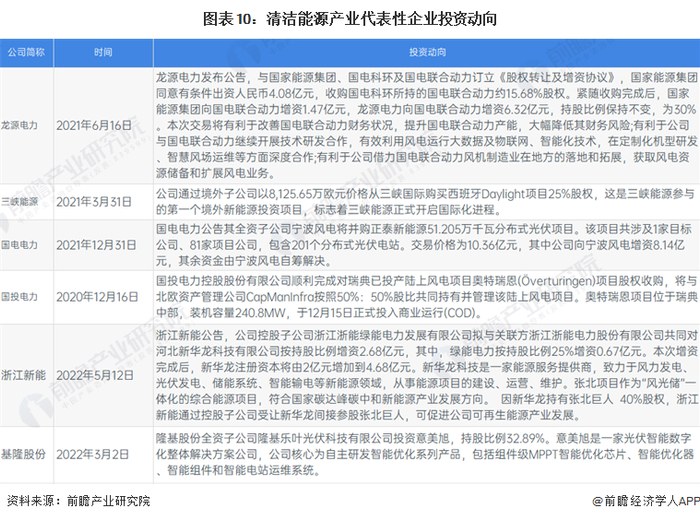The height and width of the screenshot is (520, 700).
Task: Select the 时间 column header
Action: point(103,53)
